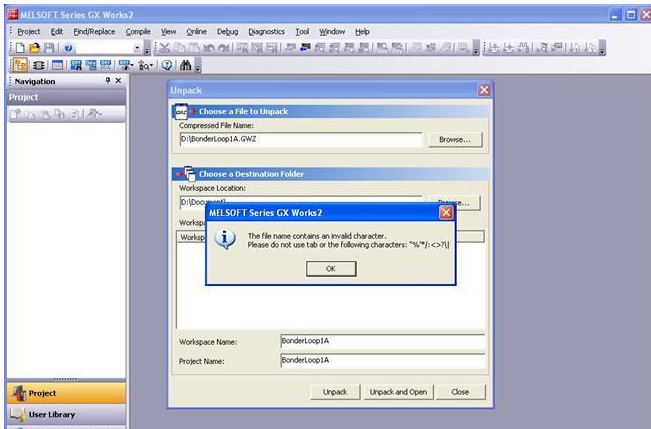Click the Copy toolbar icon
The image size is (651, 429).
tap(179, 48)
